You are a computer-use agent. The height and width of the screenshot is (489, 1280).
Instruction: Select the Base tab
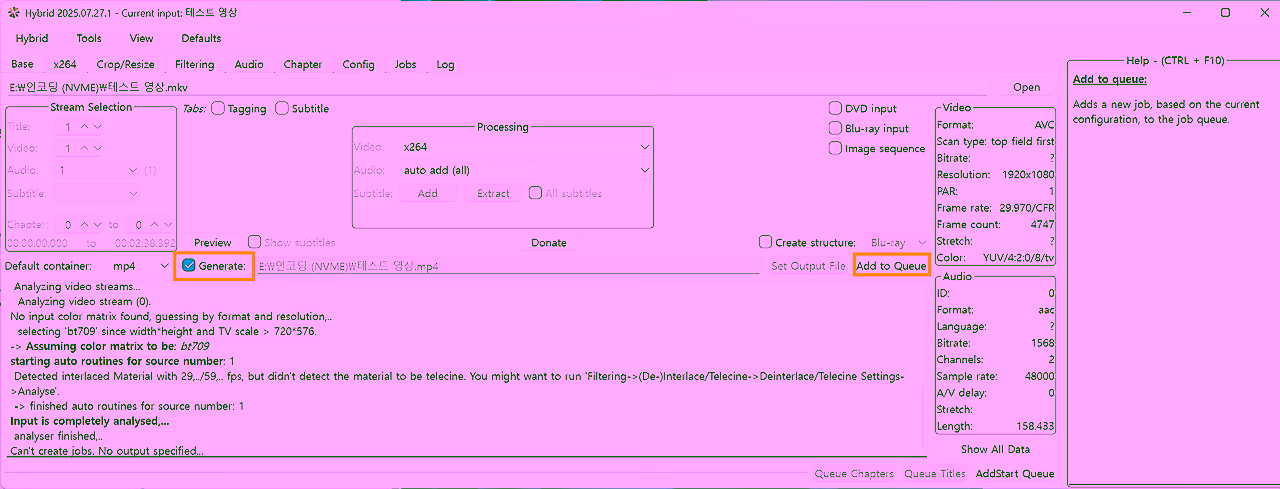[x=22, y=64]
